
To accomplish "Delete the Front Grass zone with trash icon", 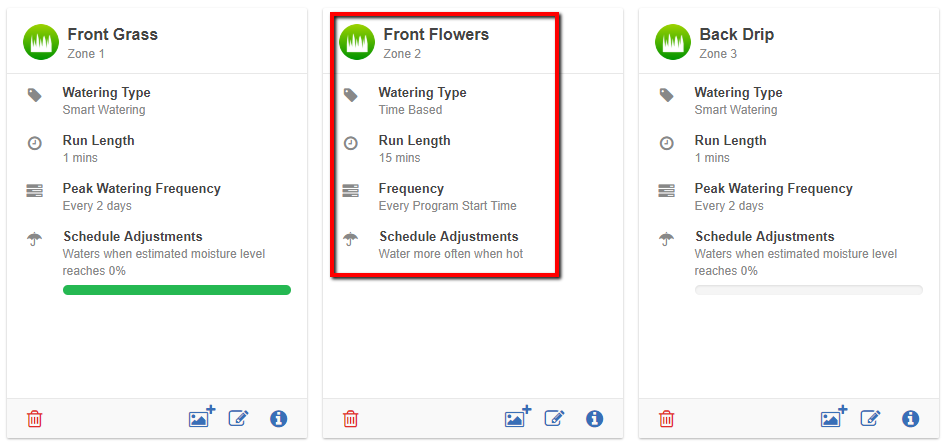I will tap(35, 418).
